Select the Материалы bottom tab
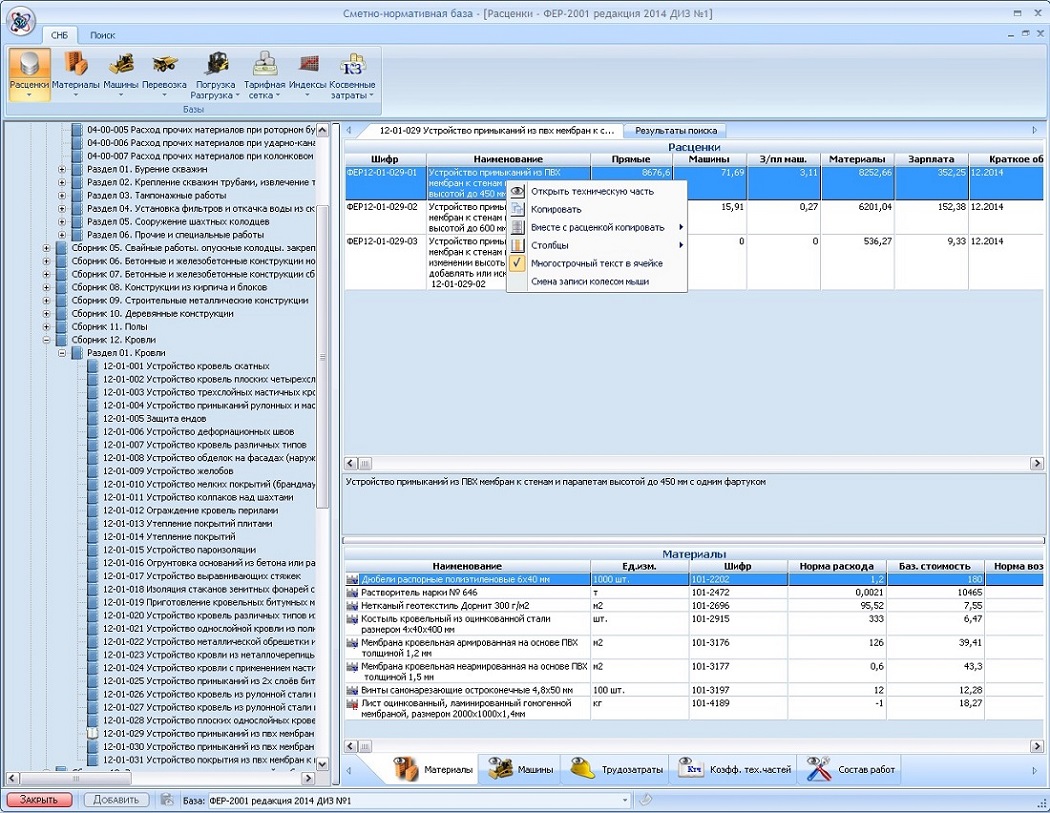Viewport: 1050px width, 813px height. point(433,769)
